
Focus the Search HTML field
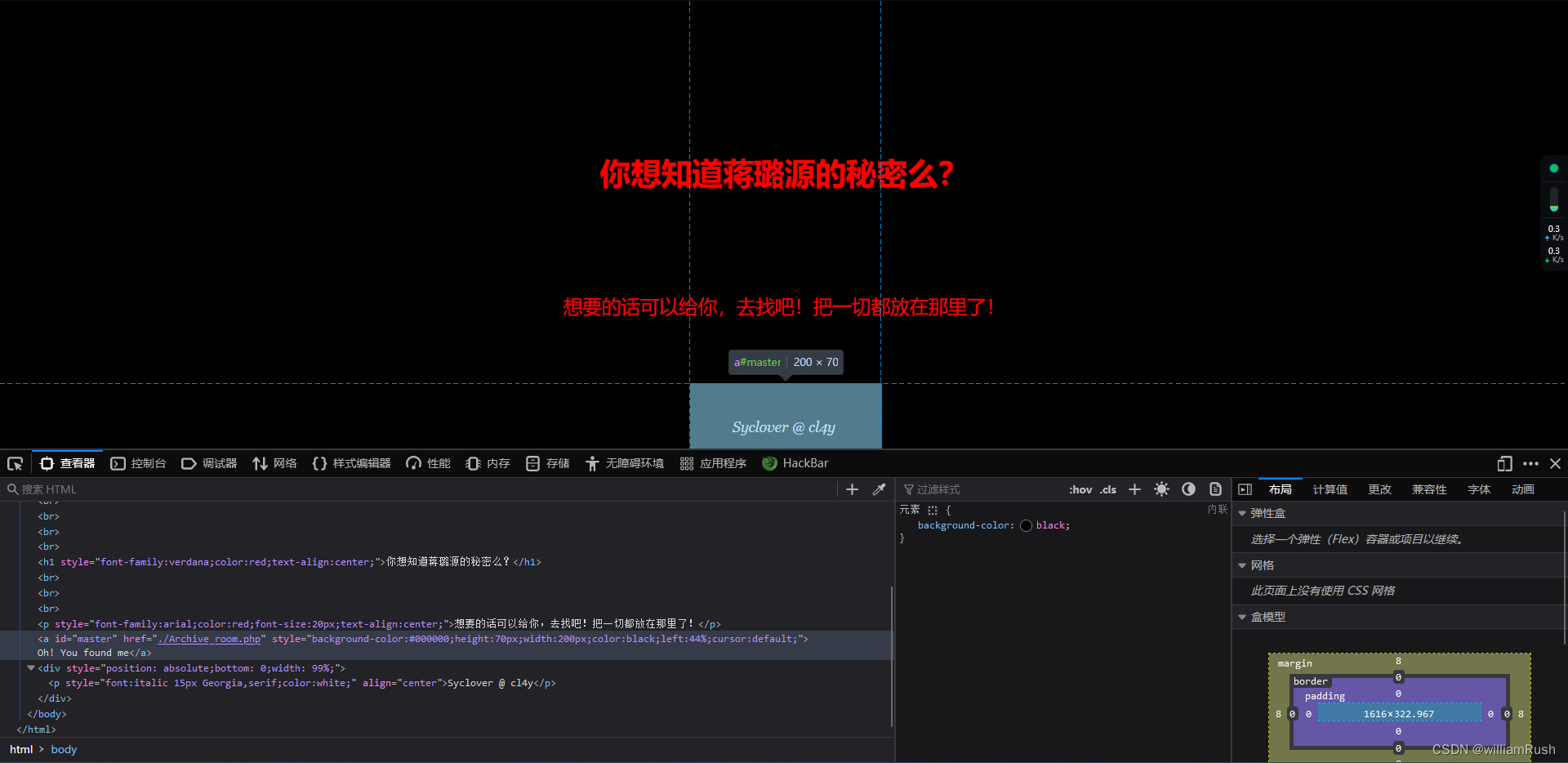coord(421,489)
